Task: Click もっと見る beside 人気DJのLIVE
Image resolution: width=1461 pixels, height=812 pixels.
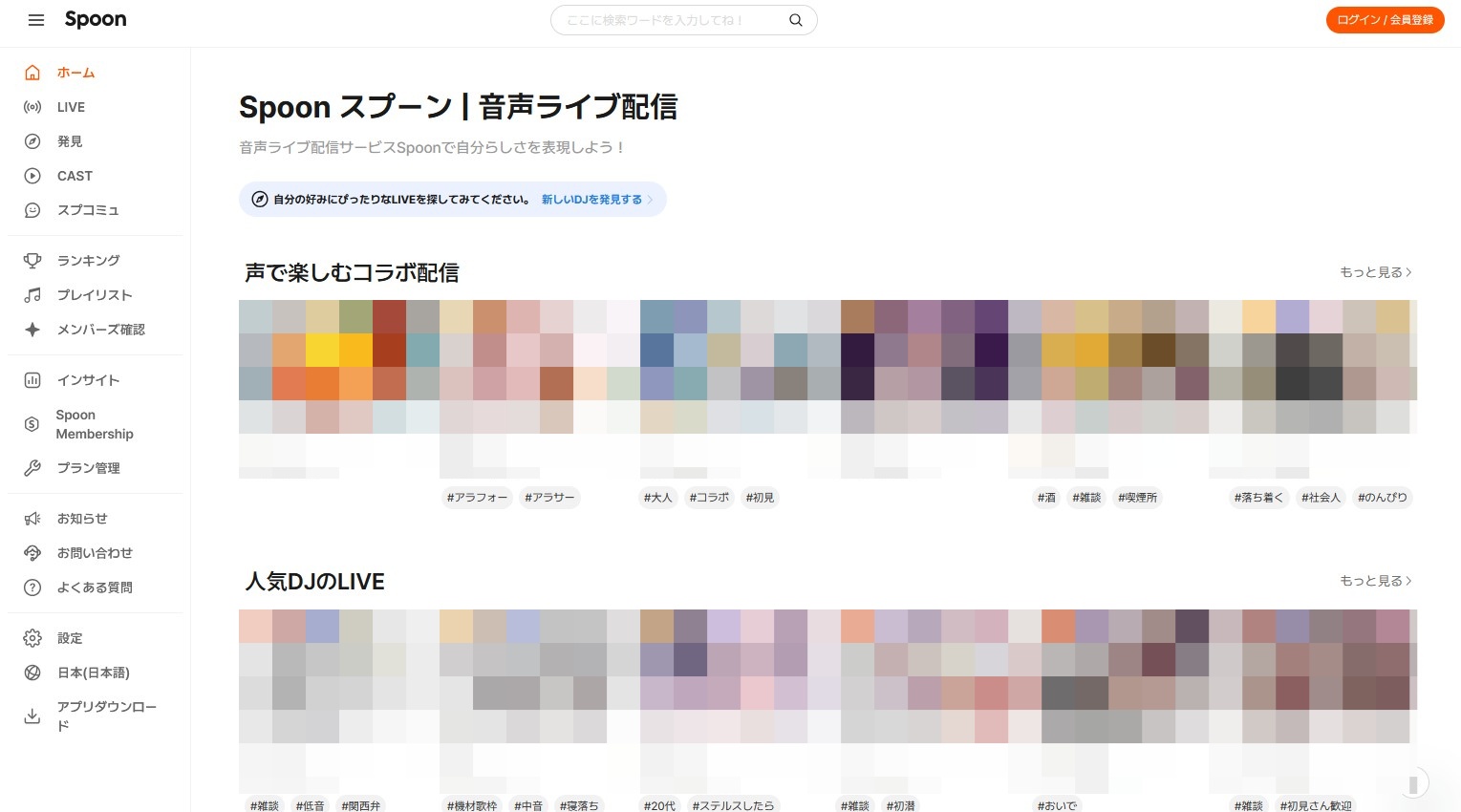Action: pyautogui.click(x=1376, y=581)
